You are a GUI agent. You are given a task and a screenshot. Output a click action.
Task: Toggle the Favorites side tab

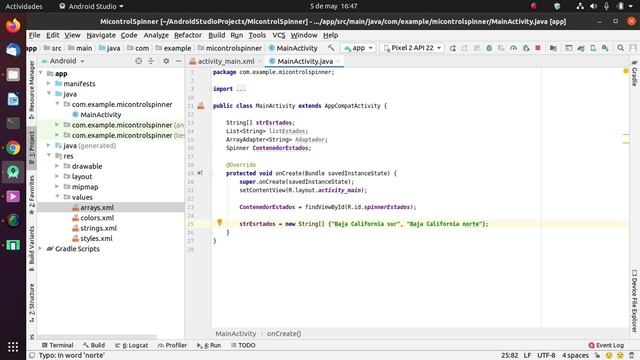click(x=31, y=195)
